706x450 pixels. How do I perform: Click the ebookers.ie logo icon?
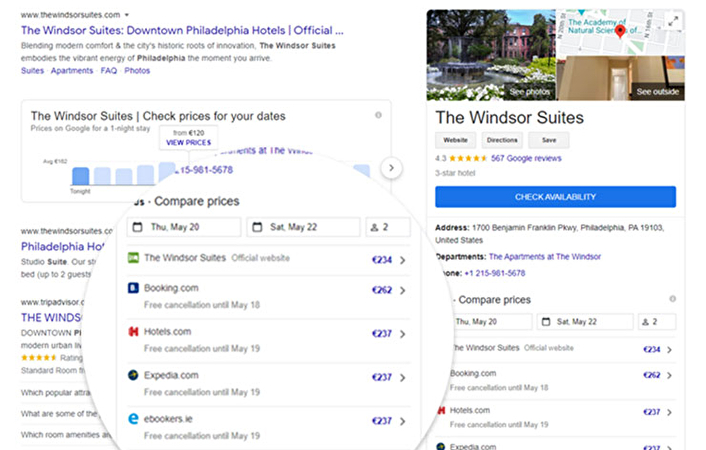(x=133, y=419)
